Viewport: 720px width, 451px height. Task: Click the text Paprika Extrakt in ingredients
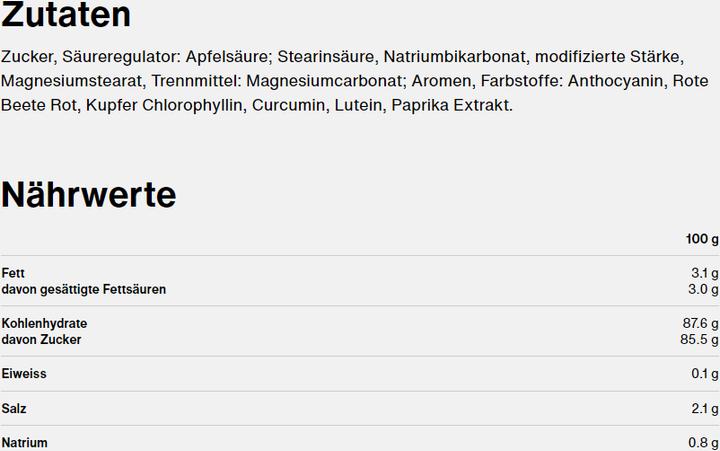click(452, 105)
